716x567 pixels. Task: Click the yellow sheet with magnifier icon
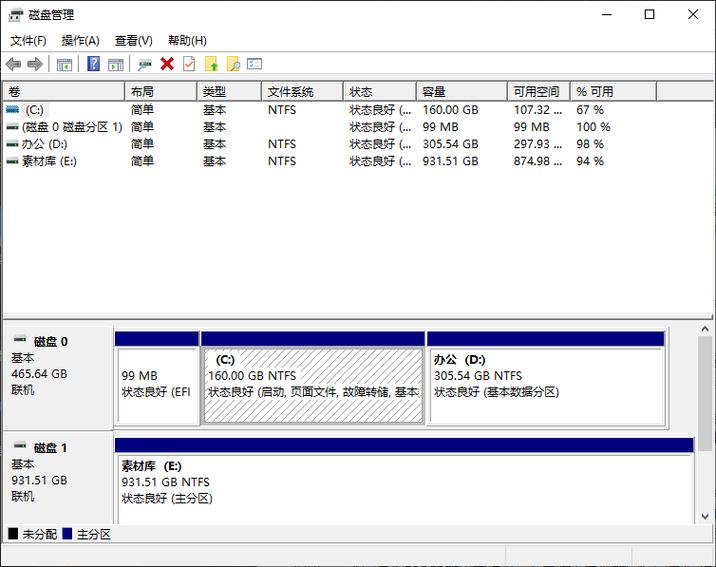233,64
